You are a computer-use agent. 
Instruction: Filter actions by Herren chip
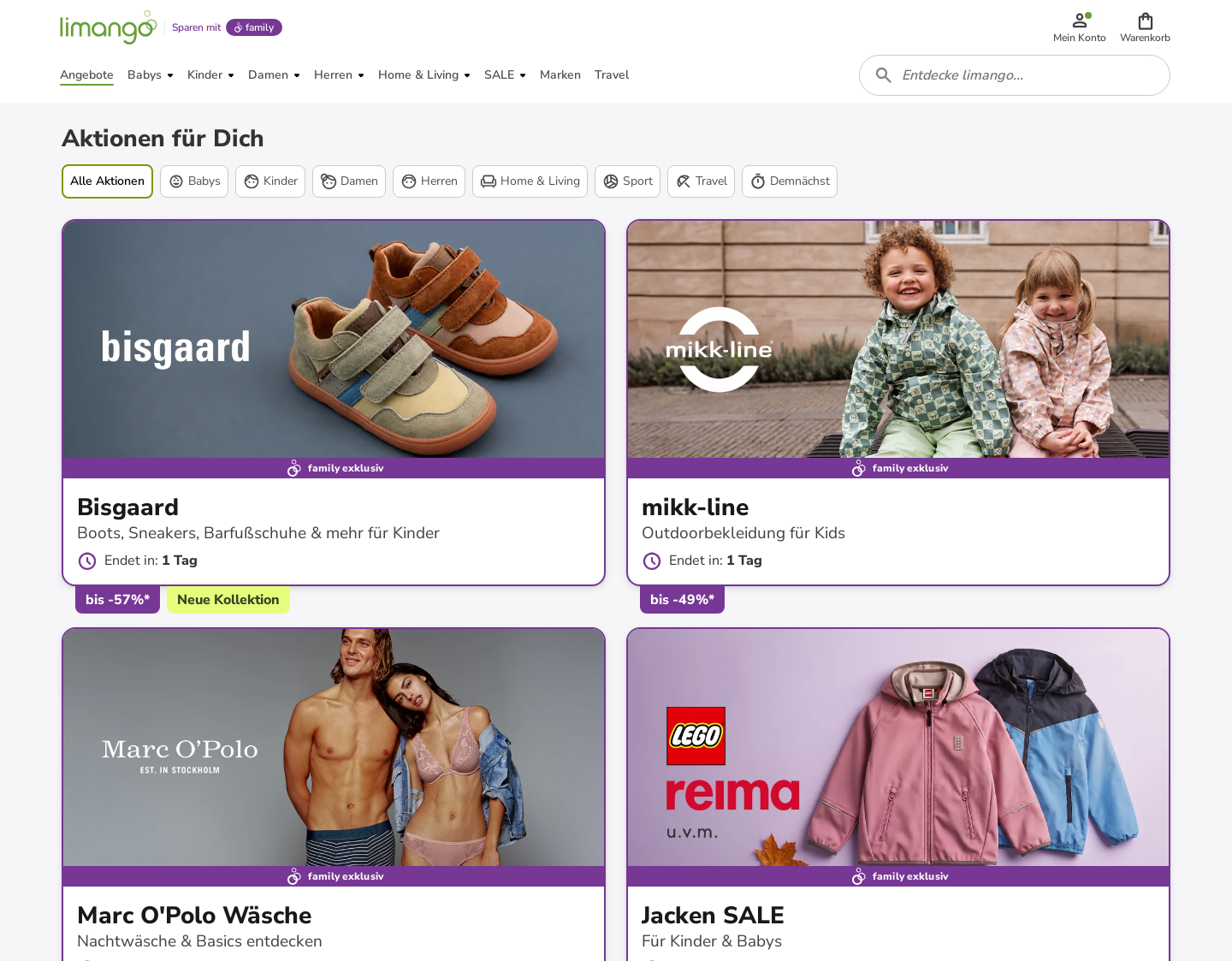tap(429, 181)
